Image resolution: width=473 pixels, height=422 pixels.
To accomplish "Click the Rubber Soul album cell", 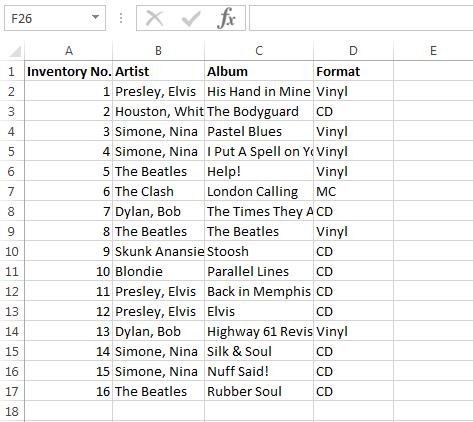I will [x=259, y=391].
